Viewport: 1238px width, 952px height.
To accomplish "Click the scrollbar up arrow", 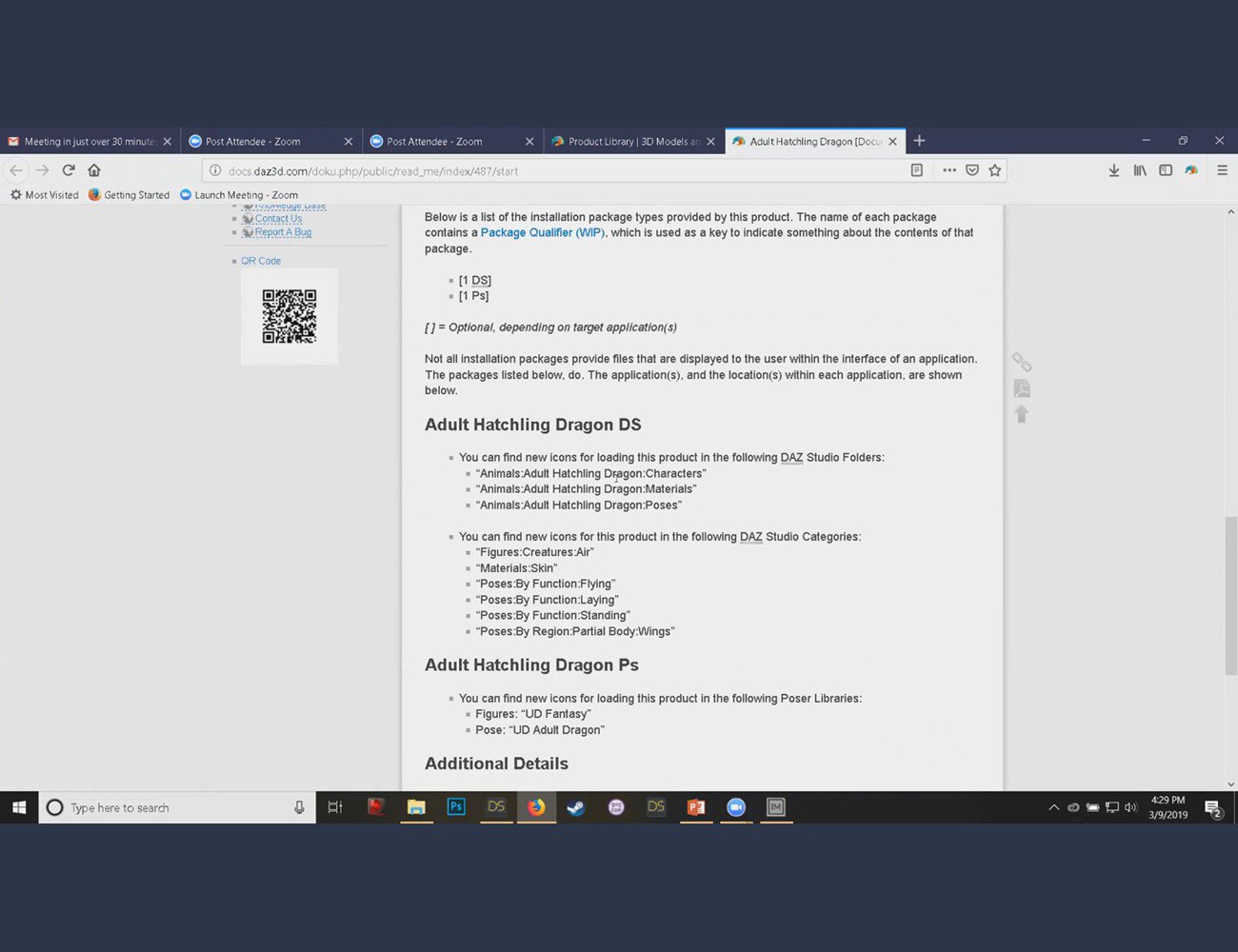I will [1230, 211].
